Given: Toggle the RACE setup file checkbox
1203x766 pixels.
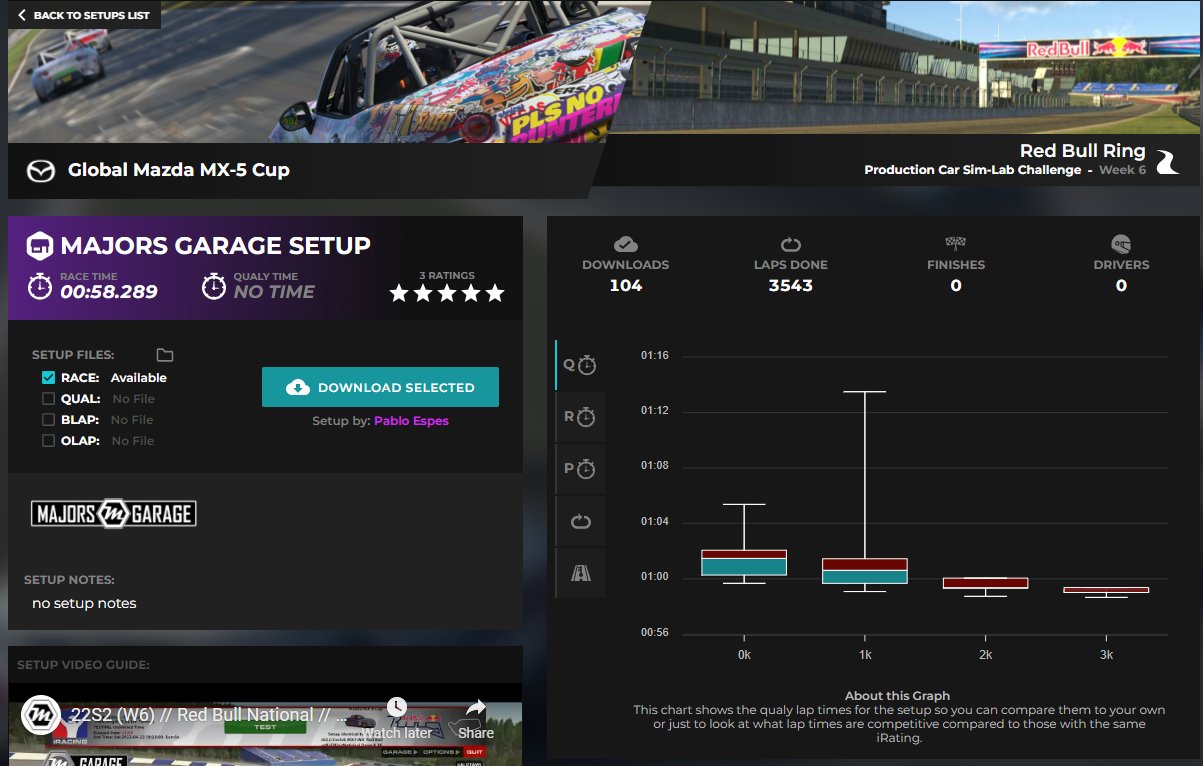Looking at the screenshot, I should 48,378.
